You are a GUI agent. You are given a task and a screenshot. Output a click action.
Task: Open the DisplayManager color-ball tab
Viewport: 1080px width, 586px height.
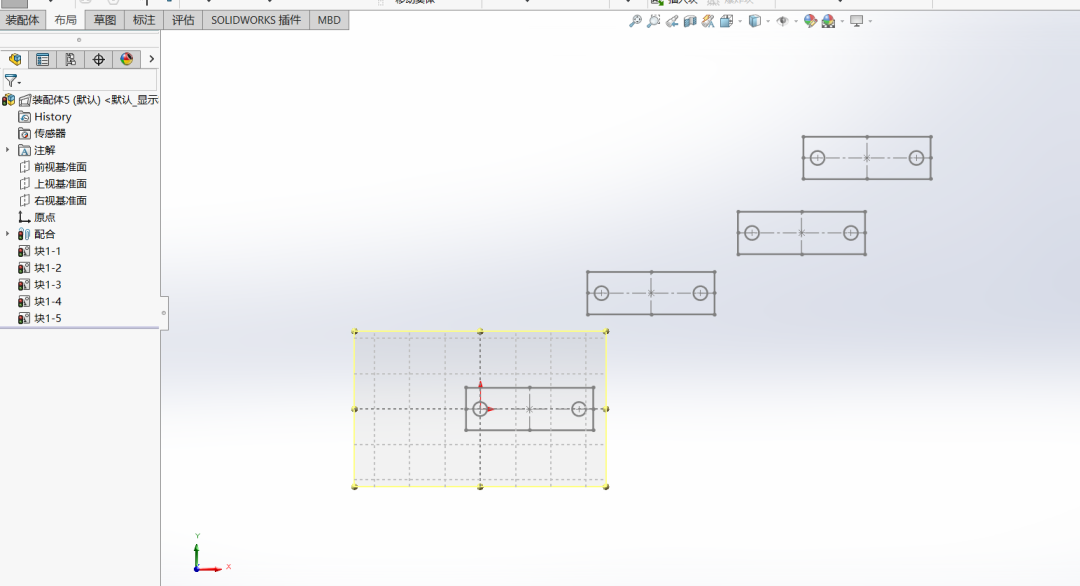tap(126, 60)
